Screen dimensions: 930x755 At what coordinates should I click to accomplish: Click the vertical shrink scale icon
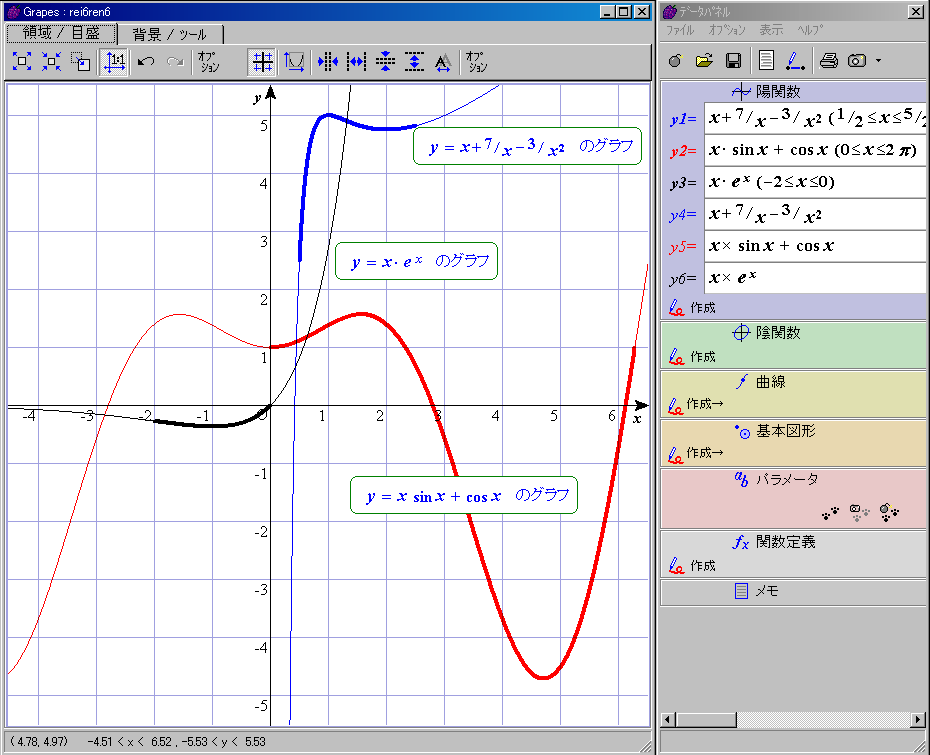pos(386,61)
